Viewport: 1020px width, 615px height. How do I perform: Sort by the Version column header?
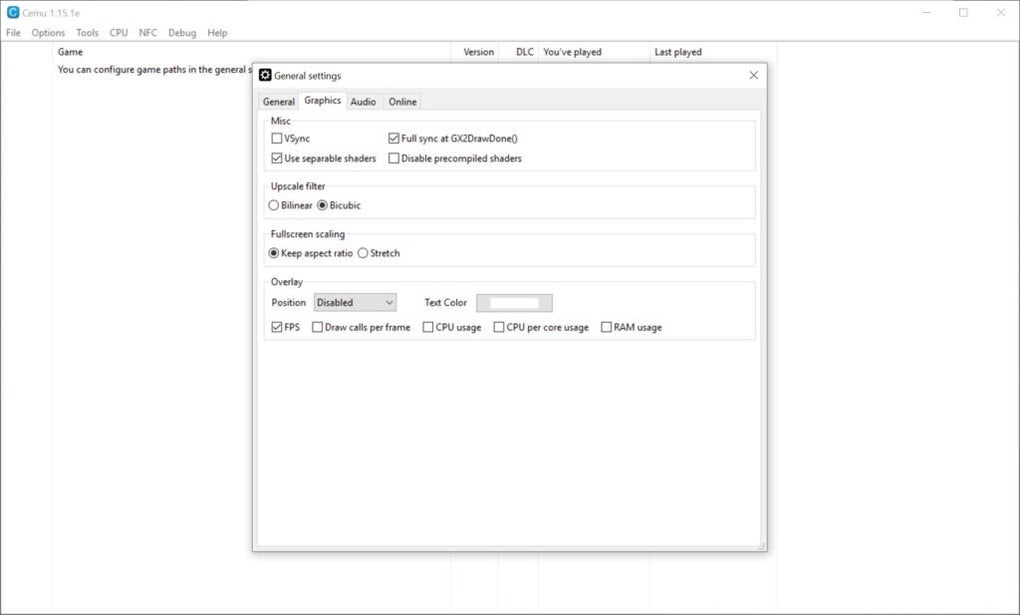pos(475,52)
